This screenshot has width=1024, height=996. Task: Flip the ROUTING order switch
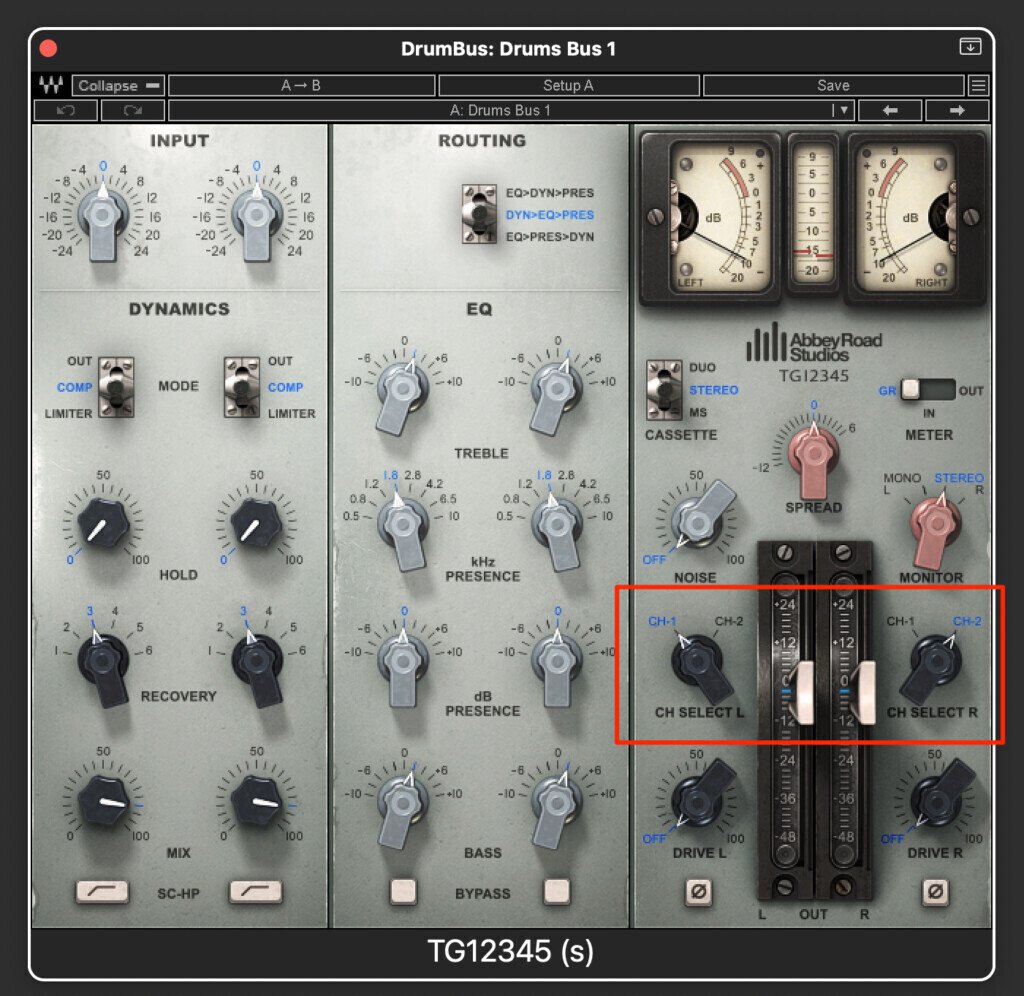[x=479, y=214]
